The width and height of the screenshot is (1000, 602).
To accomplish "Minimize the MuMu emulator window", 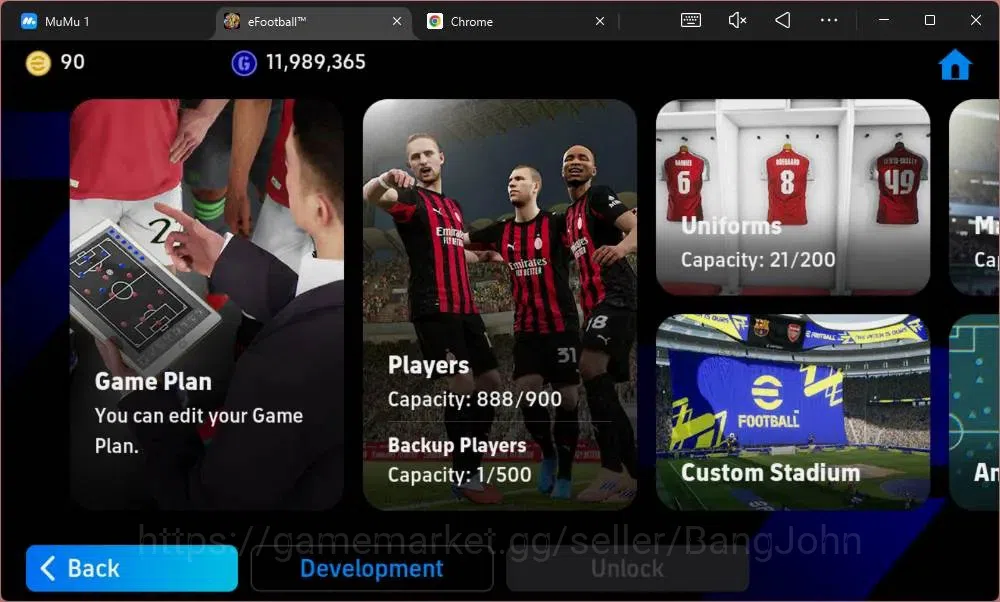I will pos(884,20).
